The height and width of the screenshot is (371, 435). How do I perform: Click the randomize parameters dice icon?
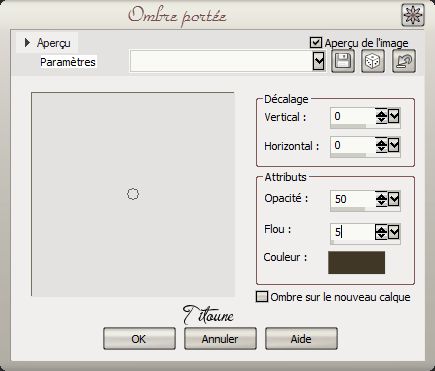[373, 61]
